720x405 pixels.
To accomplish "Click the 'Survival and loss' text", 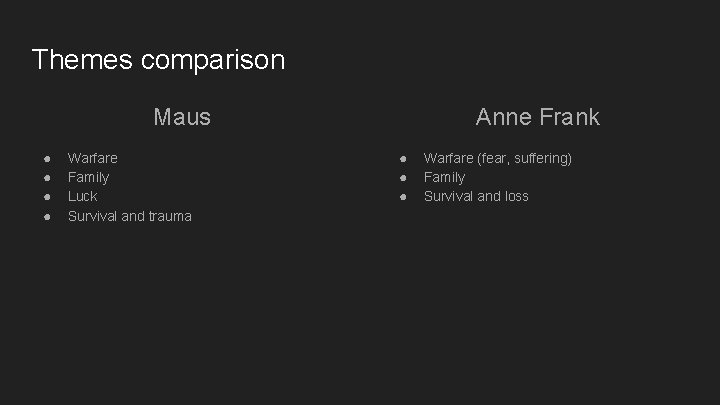I will [x=476, y=196].
